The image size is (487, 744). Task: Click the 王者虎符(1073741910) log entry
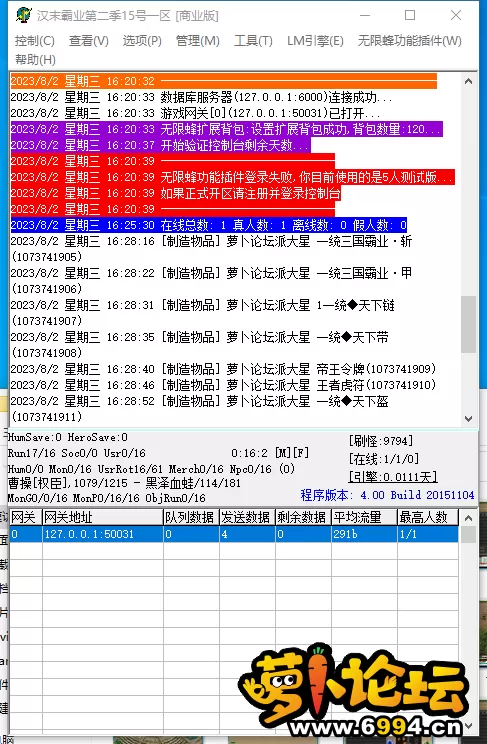223,385
